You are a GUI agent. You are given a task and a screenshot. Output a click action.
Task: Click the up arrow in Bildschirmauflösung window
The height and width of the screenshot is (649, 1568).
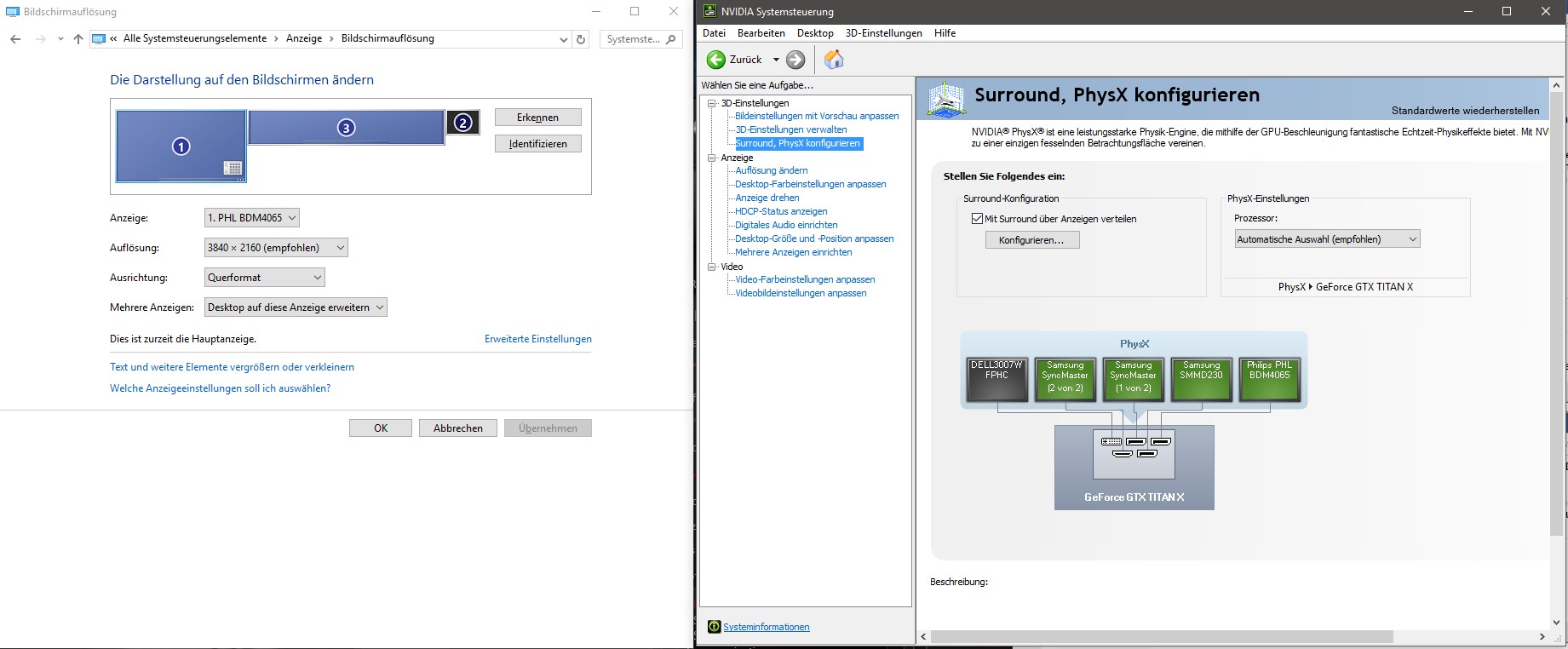(x=78, y=39)
